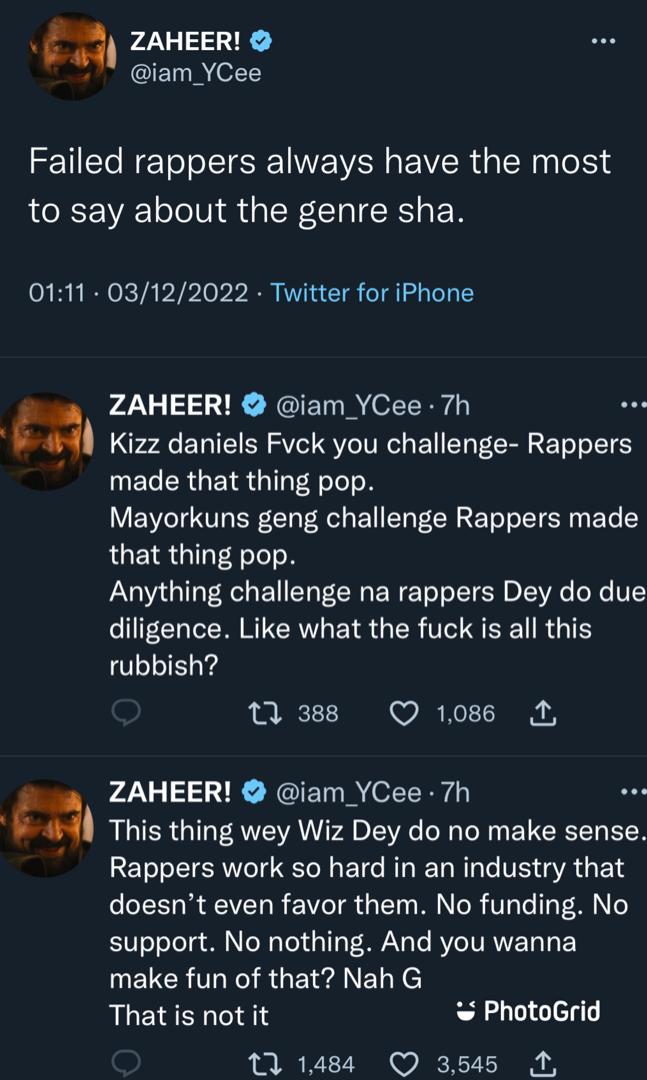Open more options on the Wiz tweet
647x1080 pixels.
(633, 793)
